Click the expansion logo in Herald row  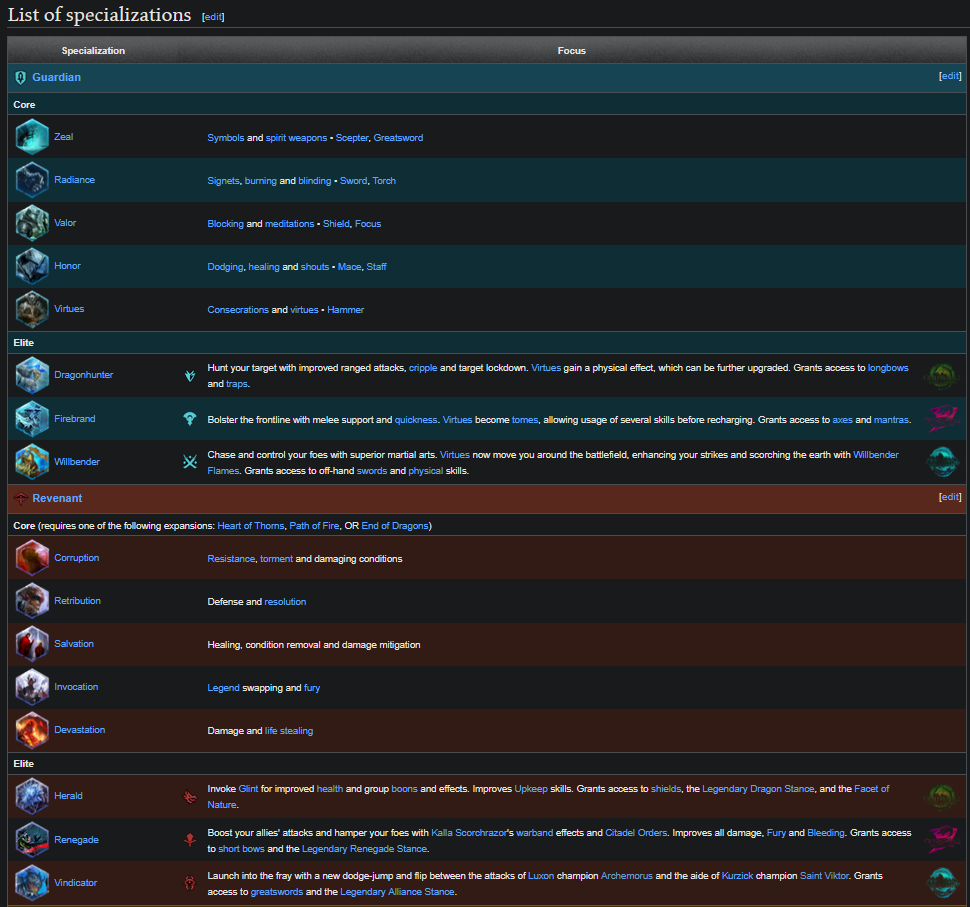pos(942,796)
